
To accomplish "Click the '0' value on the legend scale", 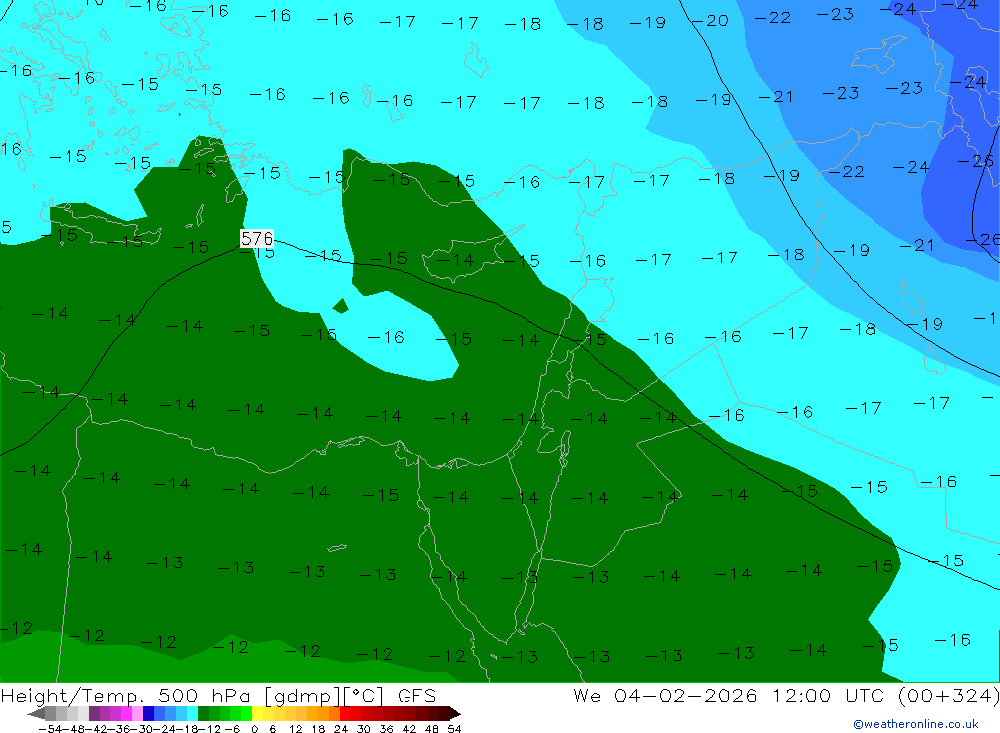I will [x=254, y=729].
